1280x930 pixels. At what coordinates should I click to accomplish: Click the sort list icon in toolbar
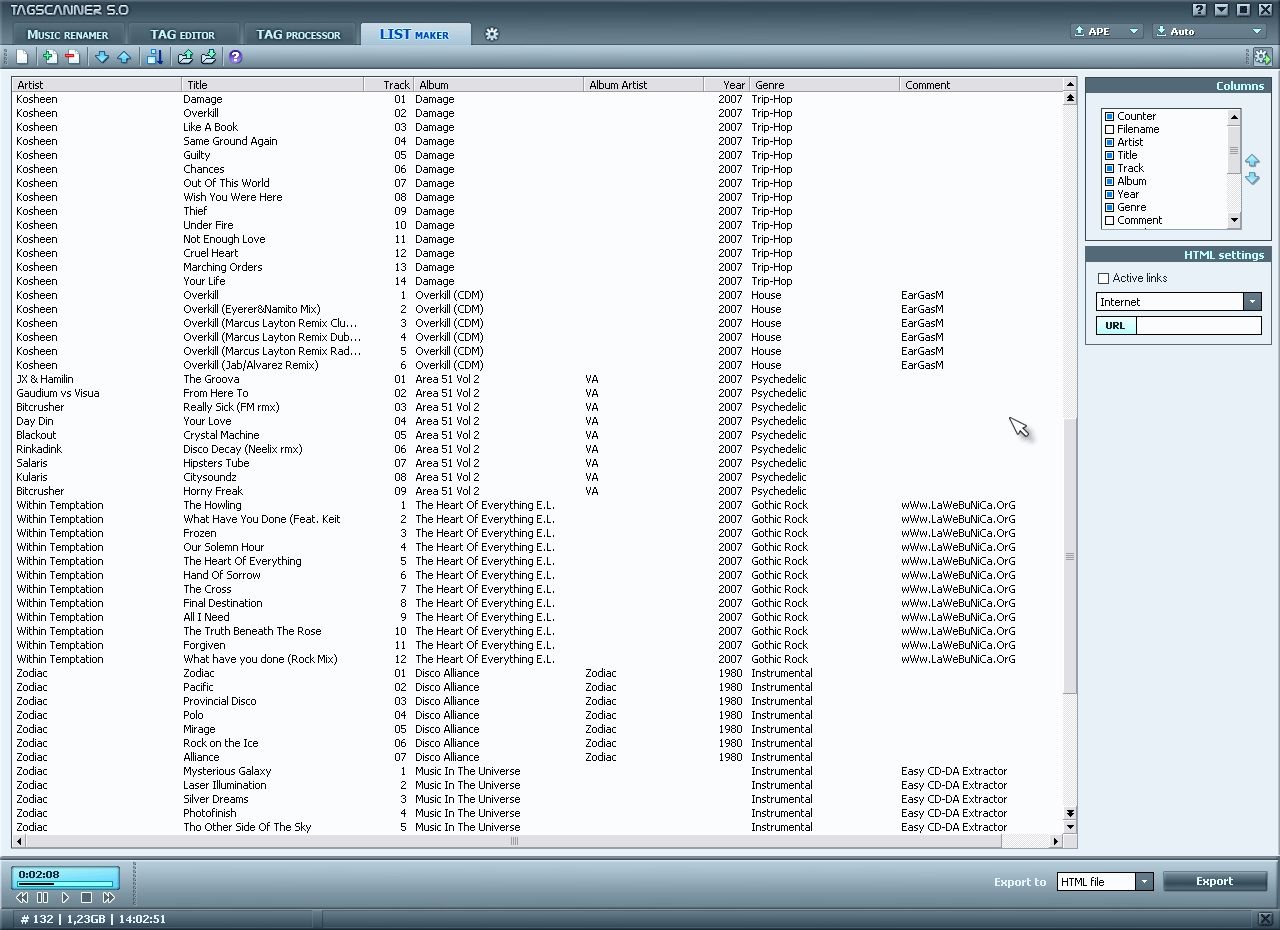coord(154,57)
